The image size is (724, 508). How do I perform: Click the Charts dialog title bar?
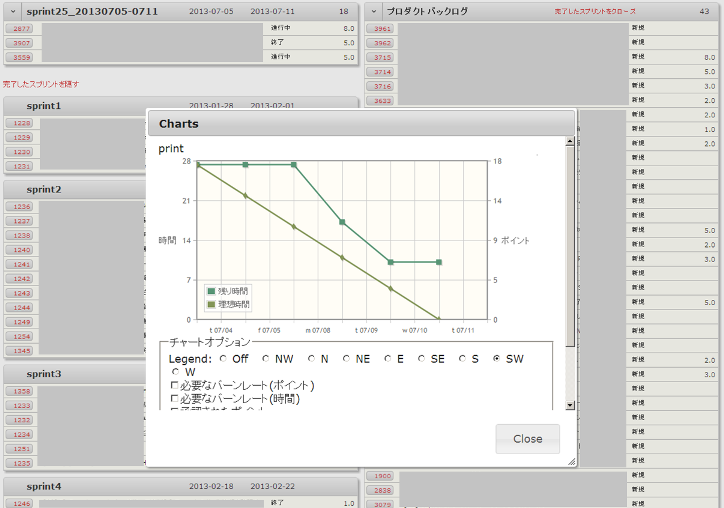coord(361,123)
